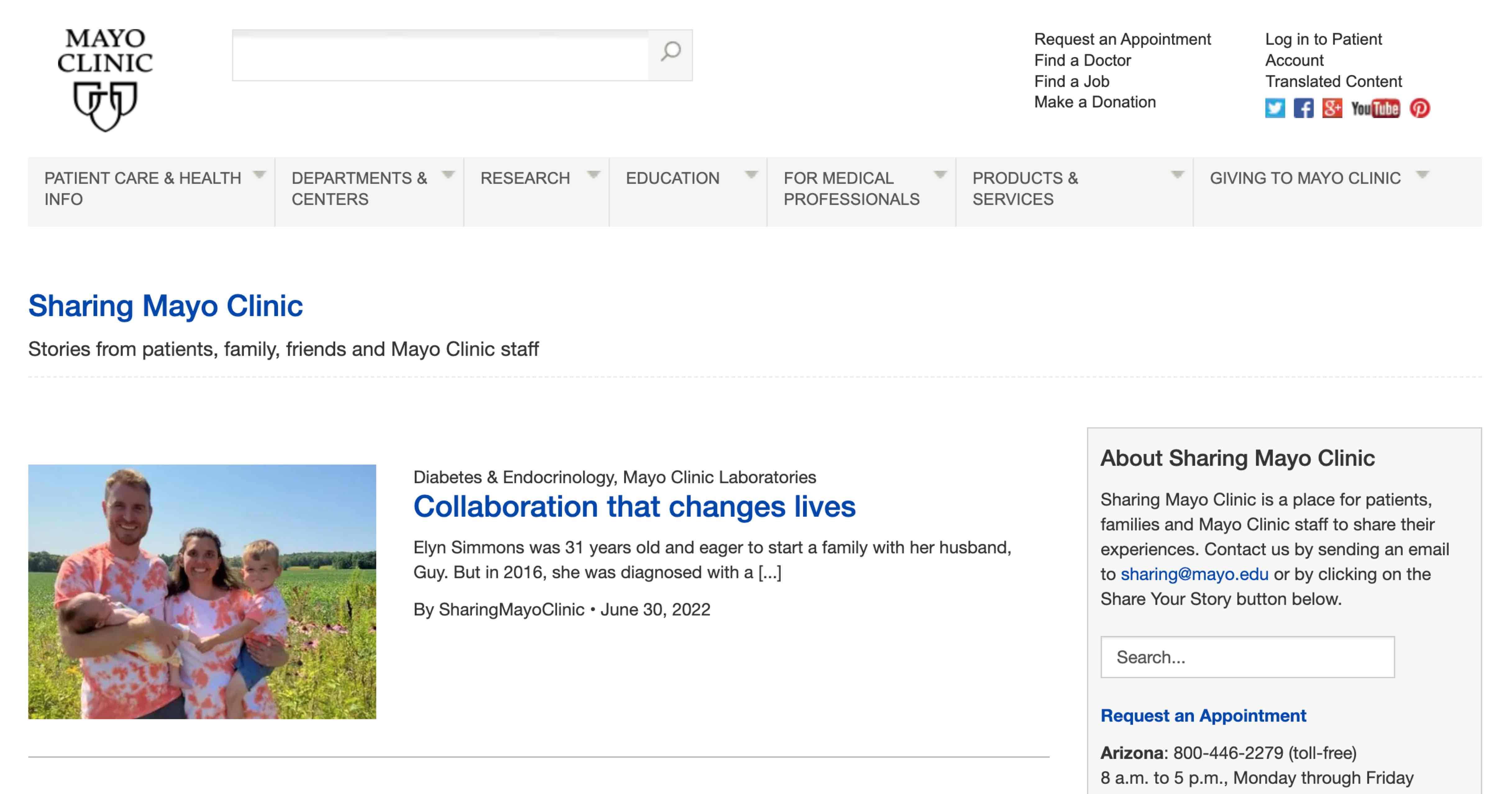
Task: Click sidebar Request an Appointment link
Action: [x=1203, y=715]
